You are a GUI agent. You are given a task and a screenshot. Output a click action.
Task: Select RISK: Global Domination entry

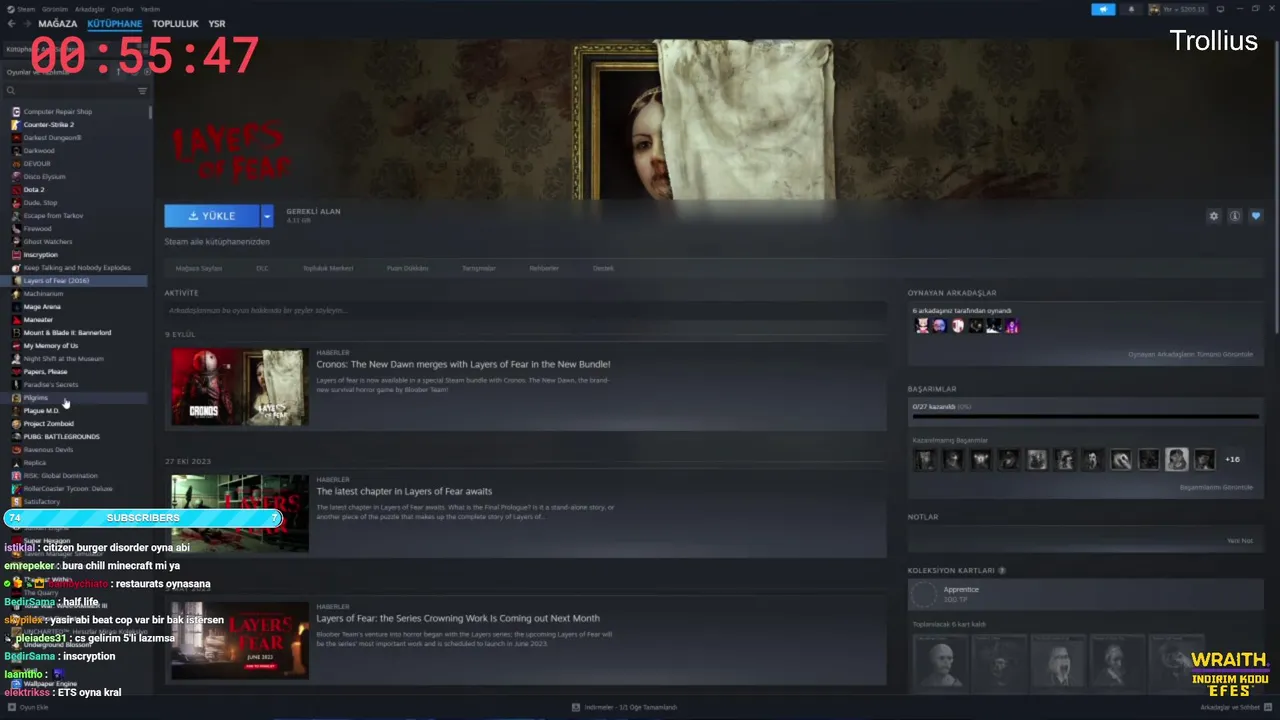pyautogui.click(x=60, y=476)
